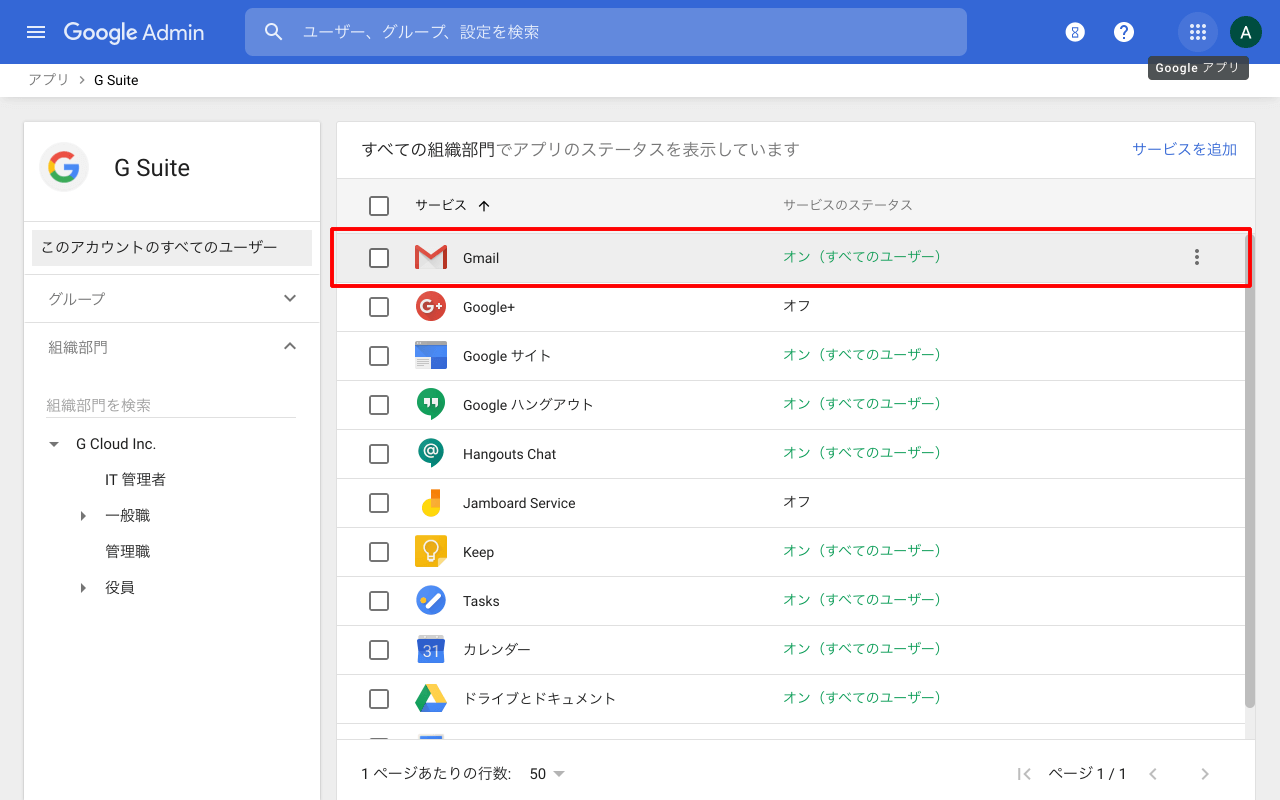
Task: Open the hourglass tasks icon
Action: (x=1075, y=32)
